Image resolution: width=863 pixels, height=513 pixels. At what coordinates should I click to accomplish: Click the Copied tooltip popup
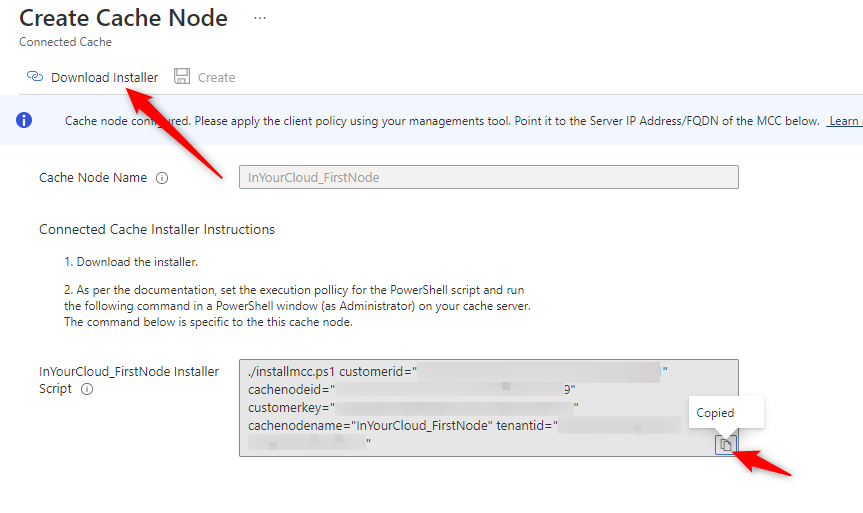715,412
